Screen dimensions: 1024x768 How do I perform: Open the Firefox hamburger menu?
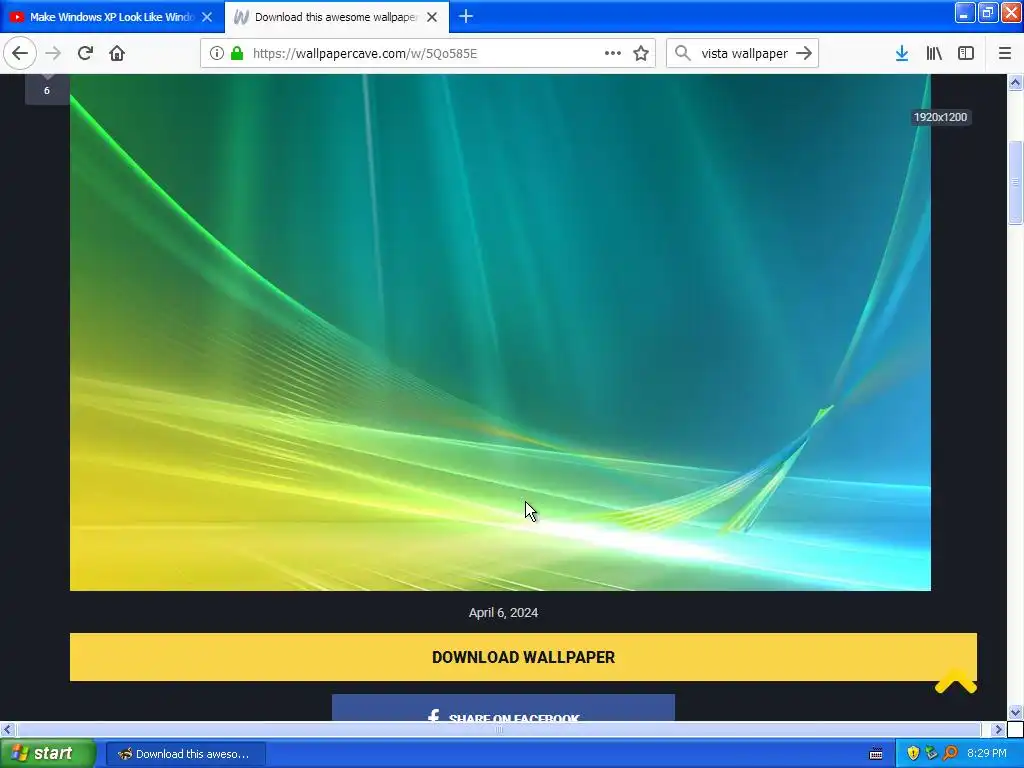(1005, 53)
